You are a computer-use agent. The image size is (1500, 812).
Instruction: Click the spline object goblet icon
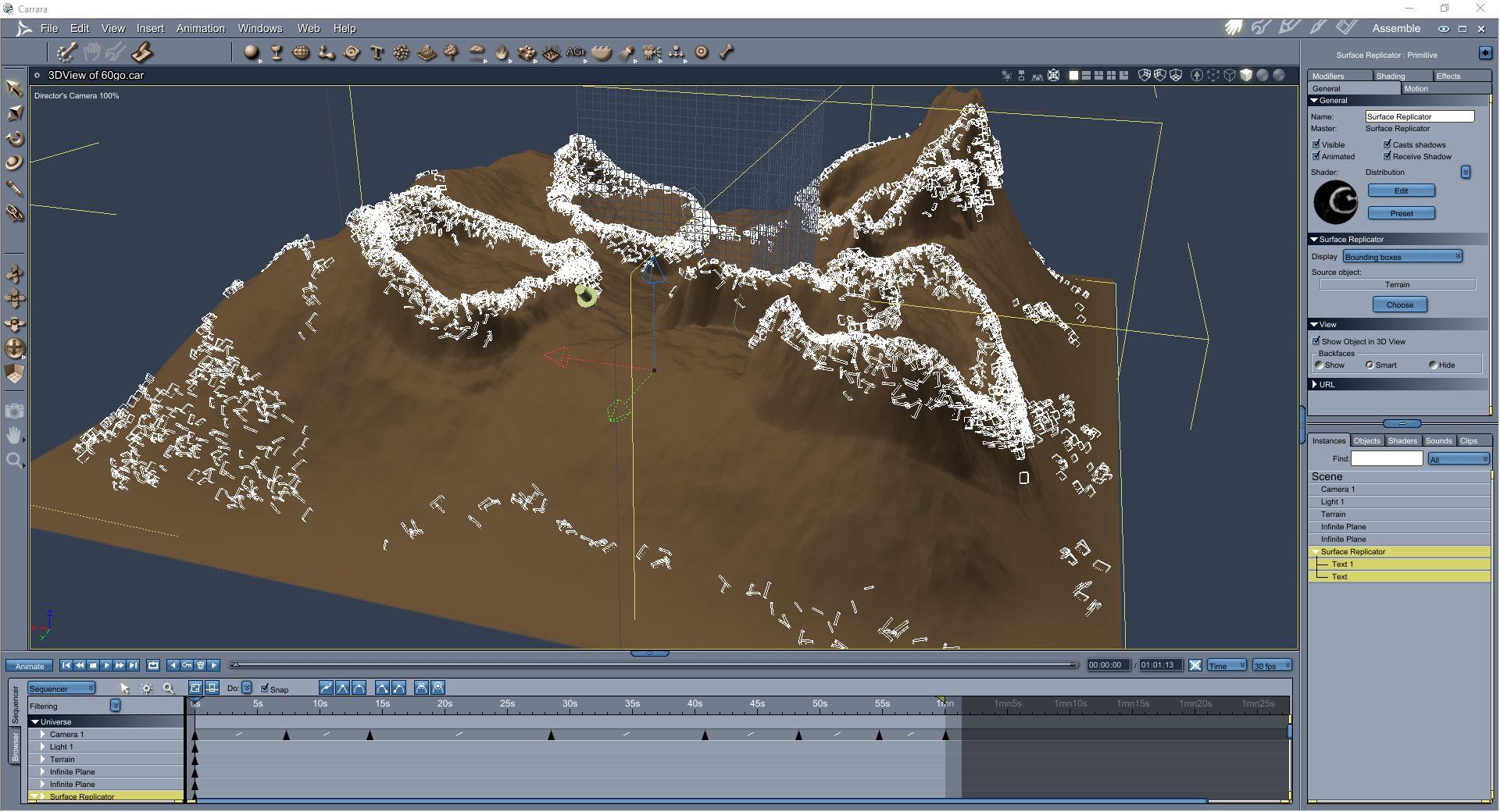277,52
